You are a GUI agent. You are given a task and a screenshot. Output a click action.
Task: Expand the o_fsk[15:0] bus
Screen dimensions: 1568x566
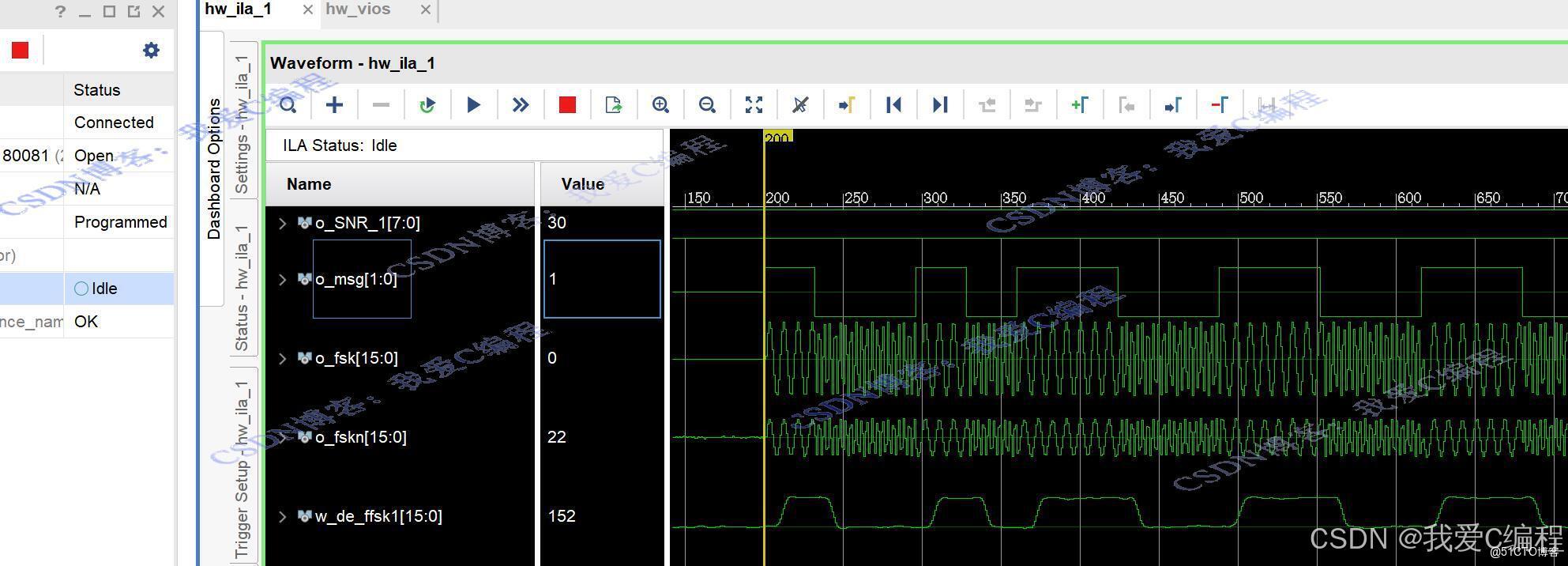[283, 359]
